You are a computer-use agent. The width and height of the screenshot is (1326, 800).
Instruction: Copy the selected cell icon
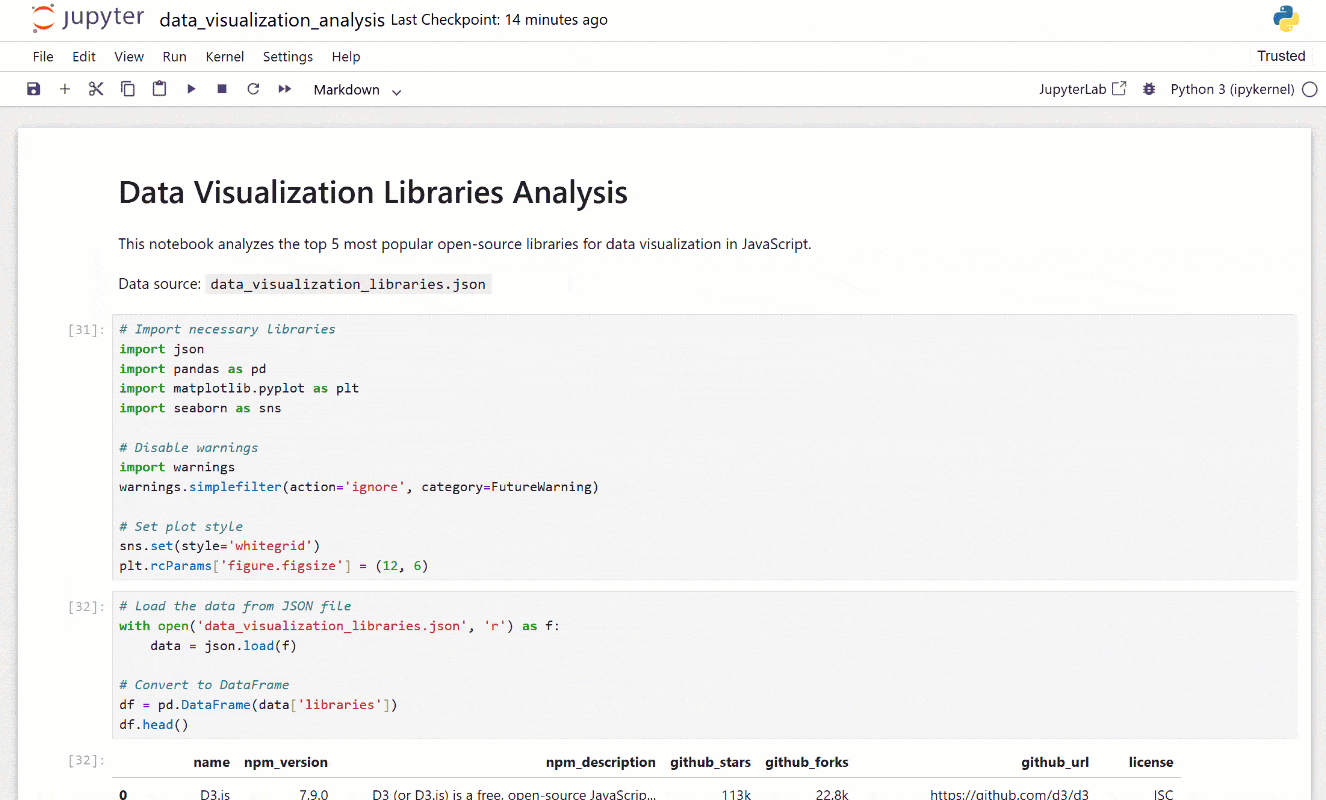click(x=128, y=89)
